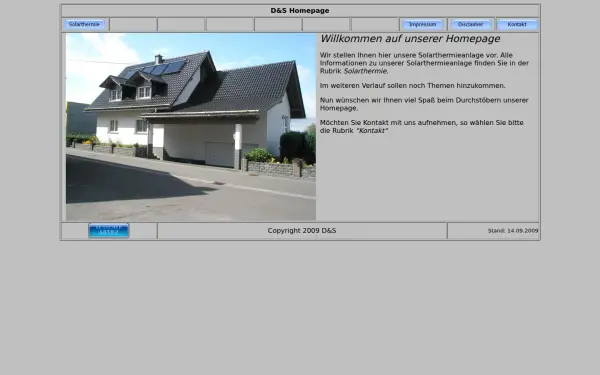Click 'Nun wünschen wir Ihnen viel Spaß' paragraph
Screen dimensions: 600x375
[x=424, y=104]
